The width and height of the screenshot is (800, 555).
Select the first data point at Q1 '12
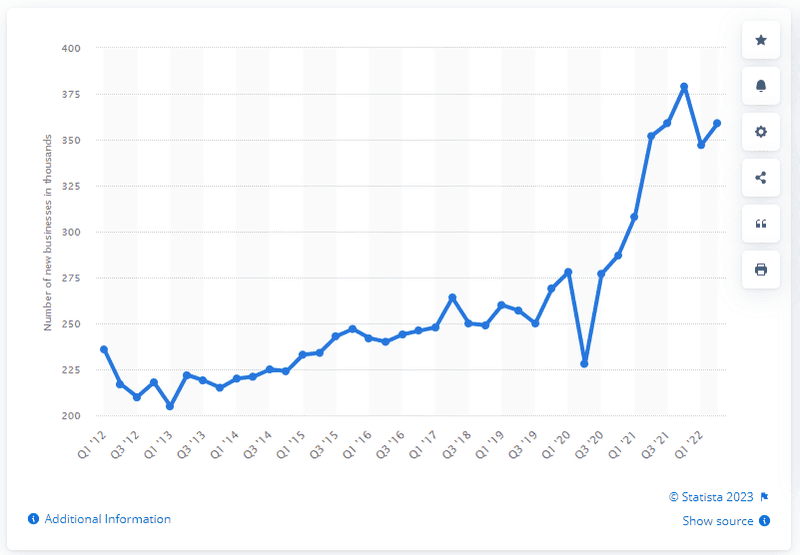tap(104, 349)
